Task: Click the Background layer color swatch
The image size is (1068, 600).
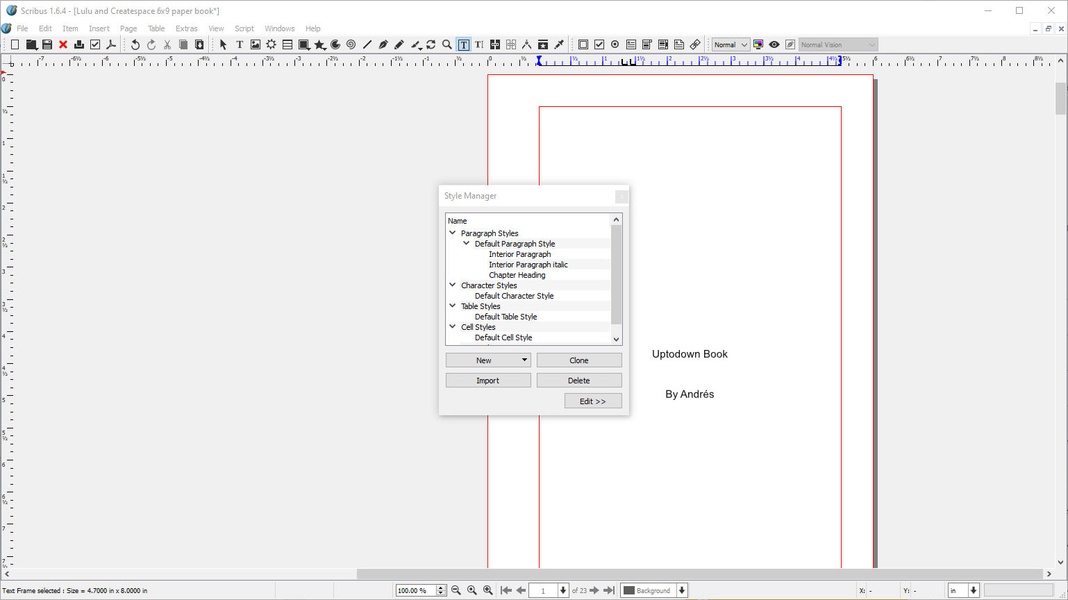Action: (x=630, y=591)
